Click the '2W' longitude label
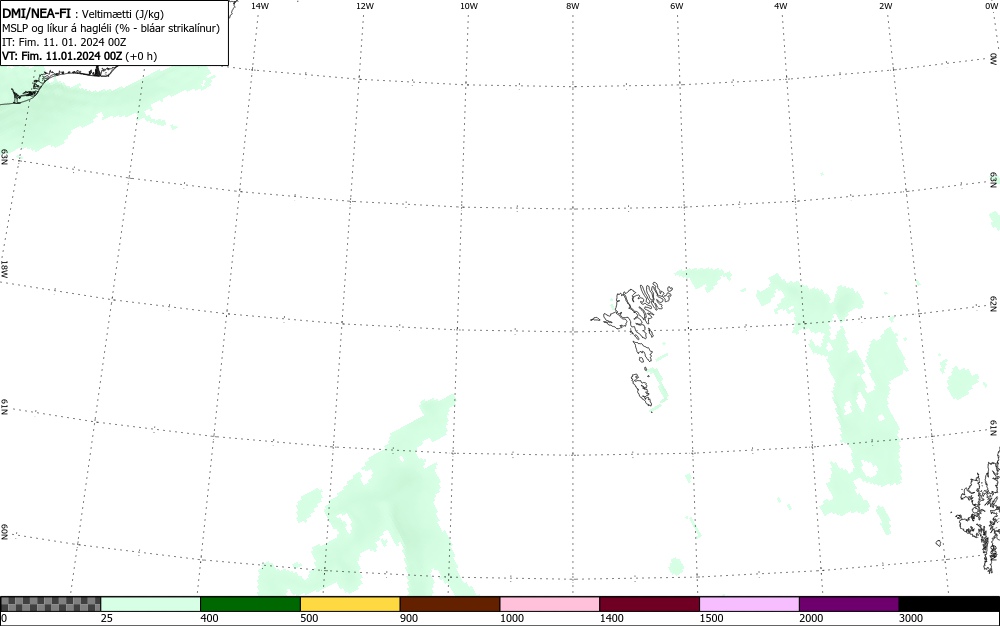This screenshot has height=626, width=1000. click(x=885, y=6)
